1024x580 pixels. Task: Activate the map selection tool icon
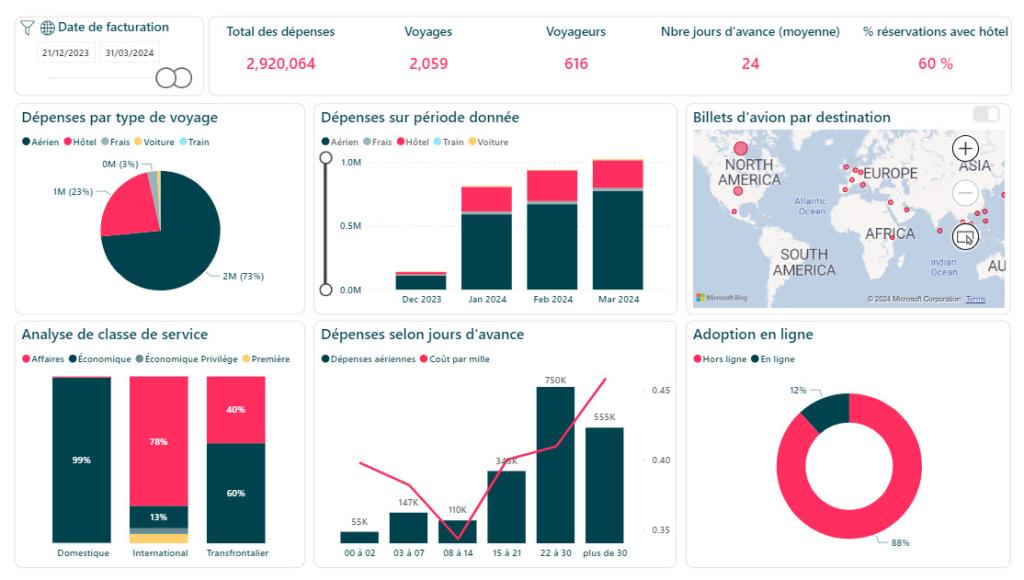click(965, 237)
